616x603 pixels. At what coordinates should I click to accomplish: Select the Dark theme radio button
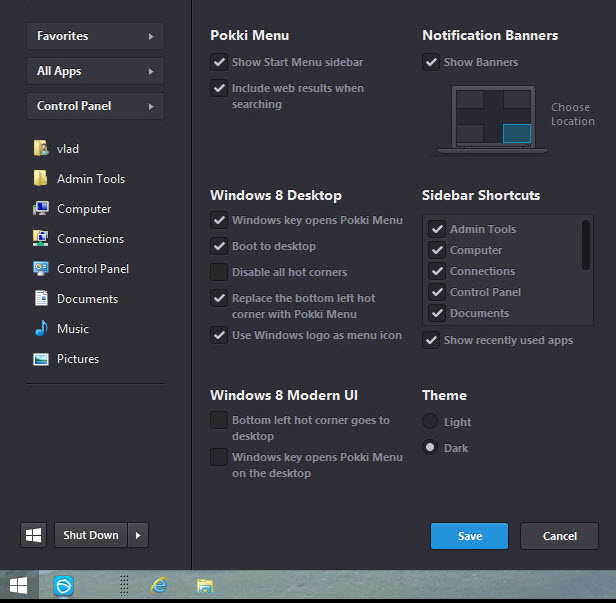click(x=430, y=447)
